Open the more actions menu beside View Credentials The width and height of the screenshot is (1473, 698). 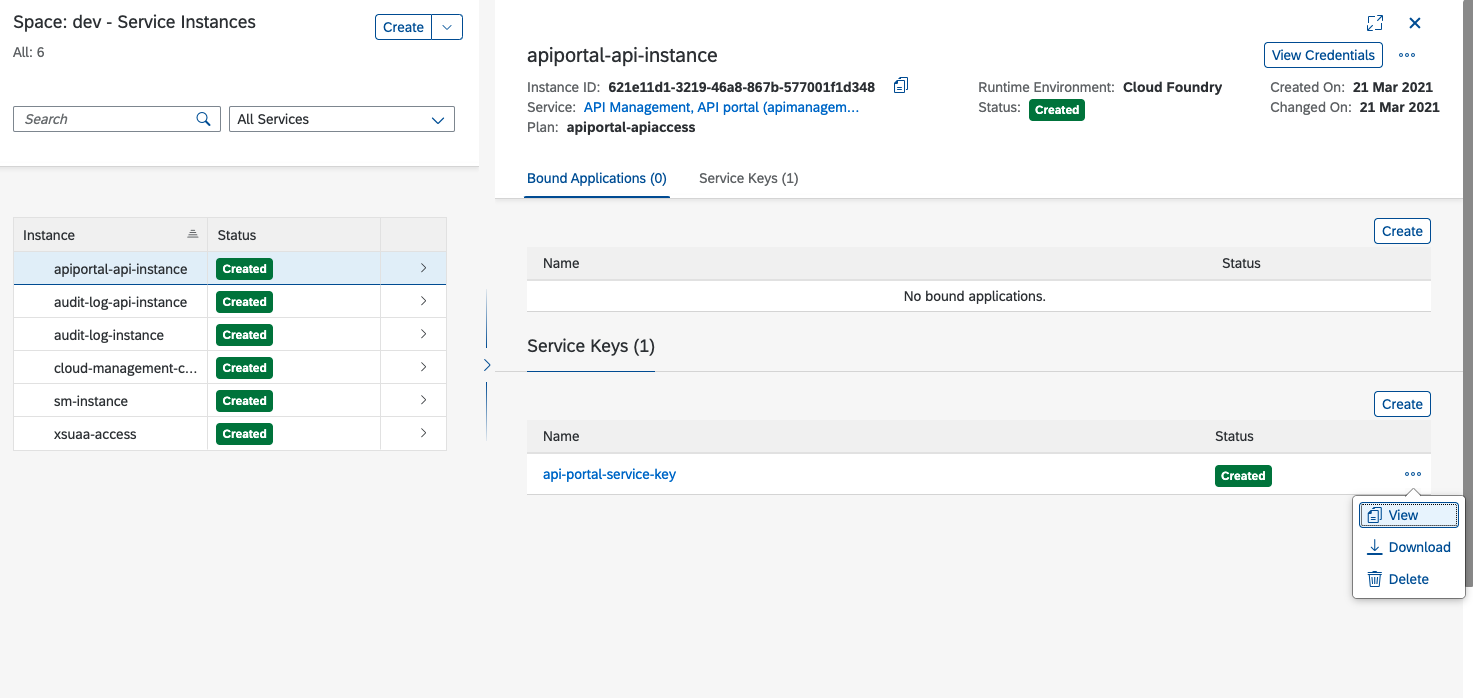tap(1407, 56)
